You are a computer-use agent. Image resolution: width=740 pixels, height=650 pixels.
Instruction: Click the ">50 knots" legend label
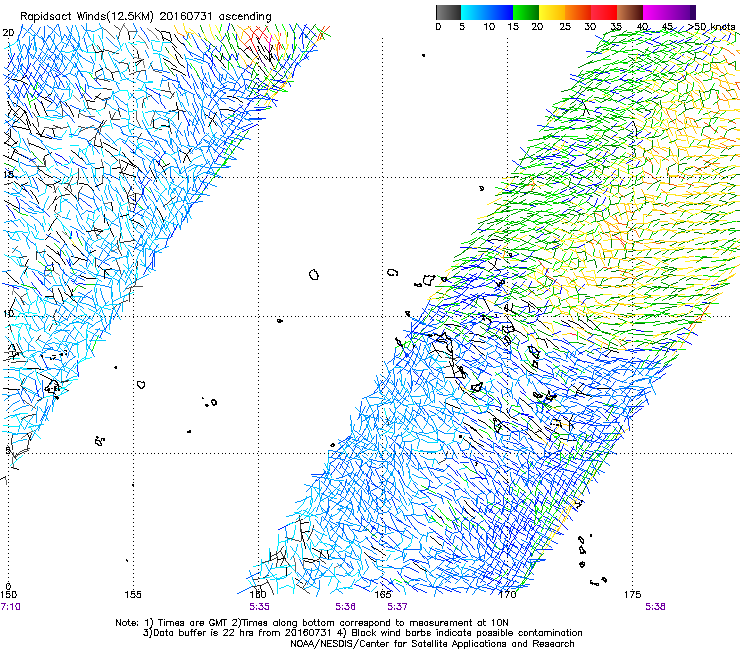[x=712, y=27]
